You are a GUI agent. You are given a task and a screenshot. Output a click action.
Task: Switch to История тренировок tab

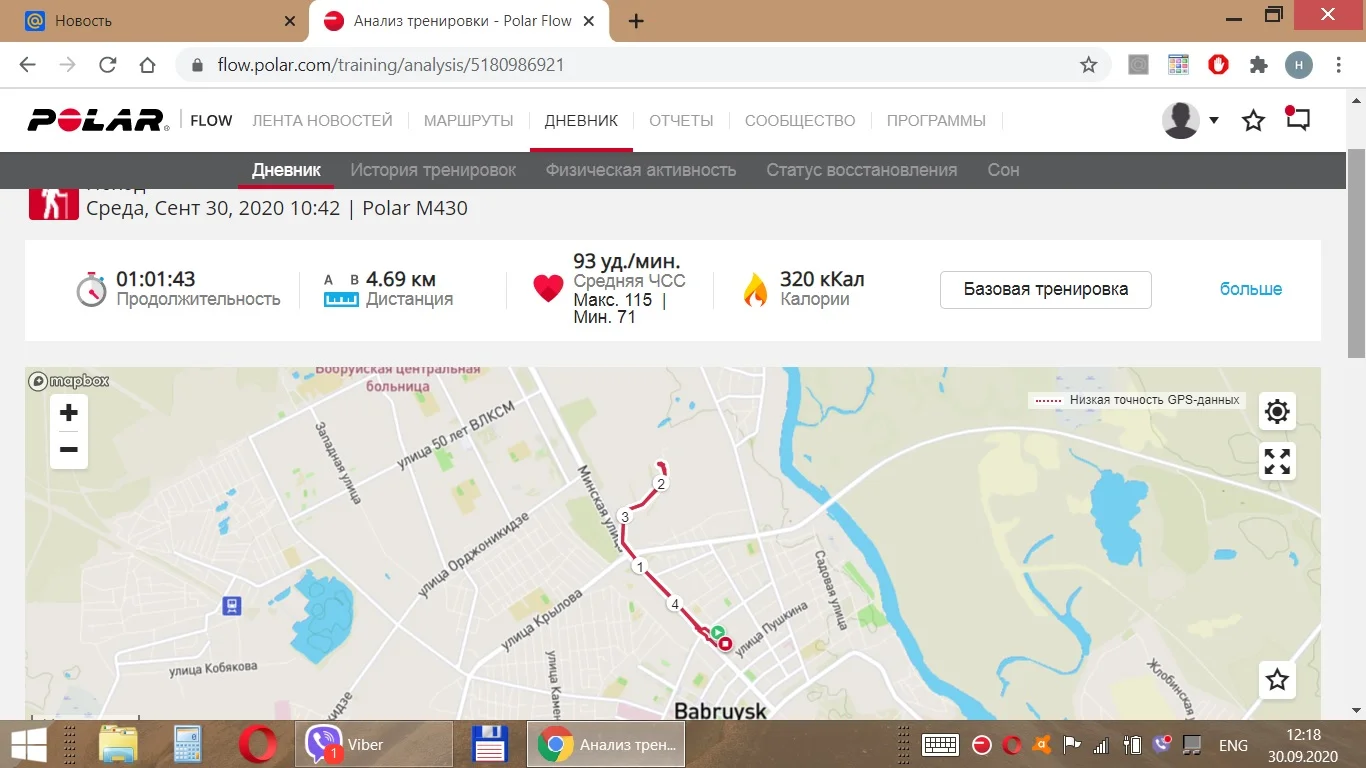tap(433, 170)
